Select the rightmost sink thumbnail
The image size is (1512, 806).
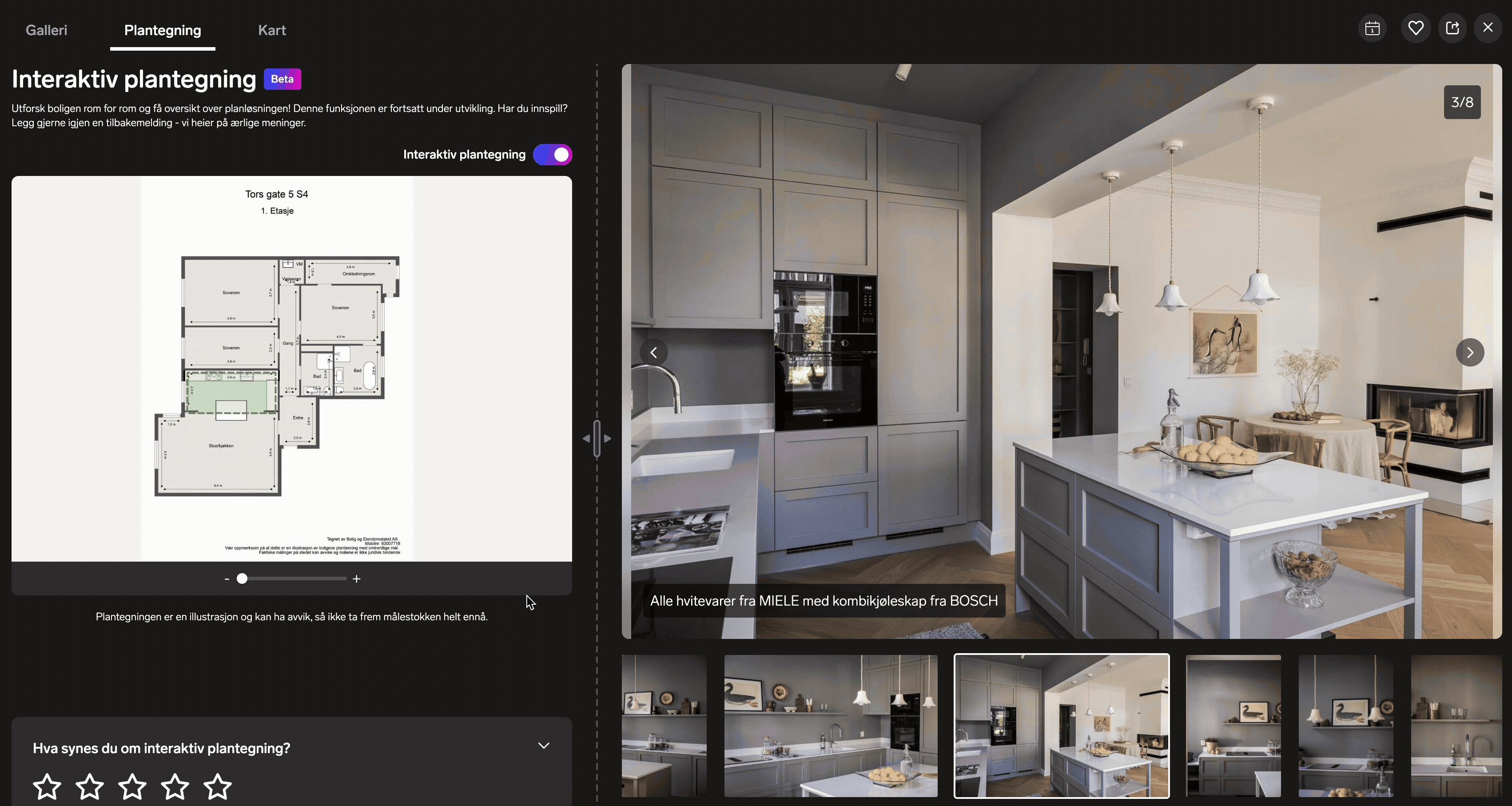point(1456,726)
